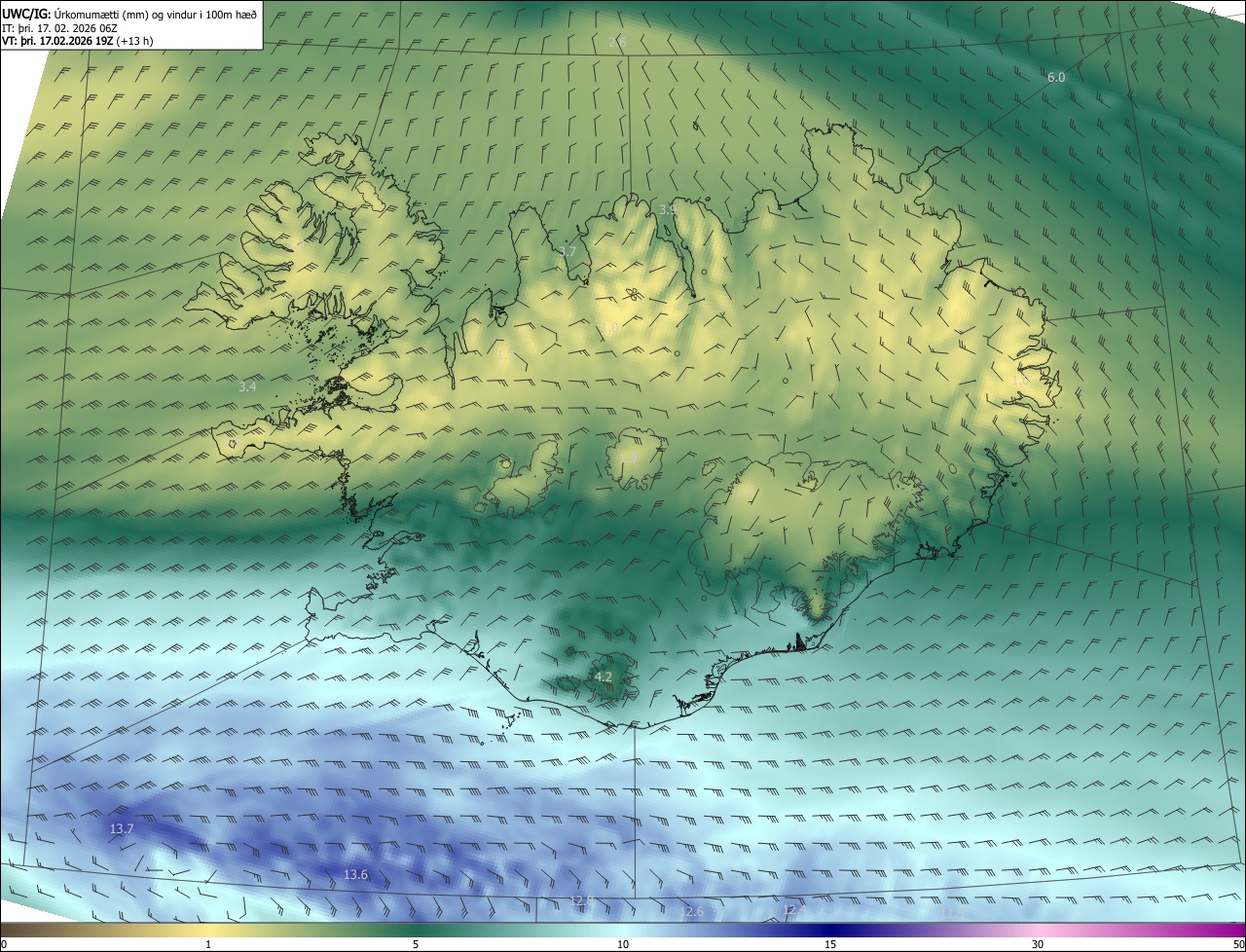Click the 2.6 value label on the map
This screenshot has height=952, width=1246.
[x=617, y=42]
